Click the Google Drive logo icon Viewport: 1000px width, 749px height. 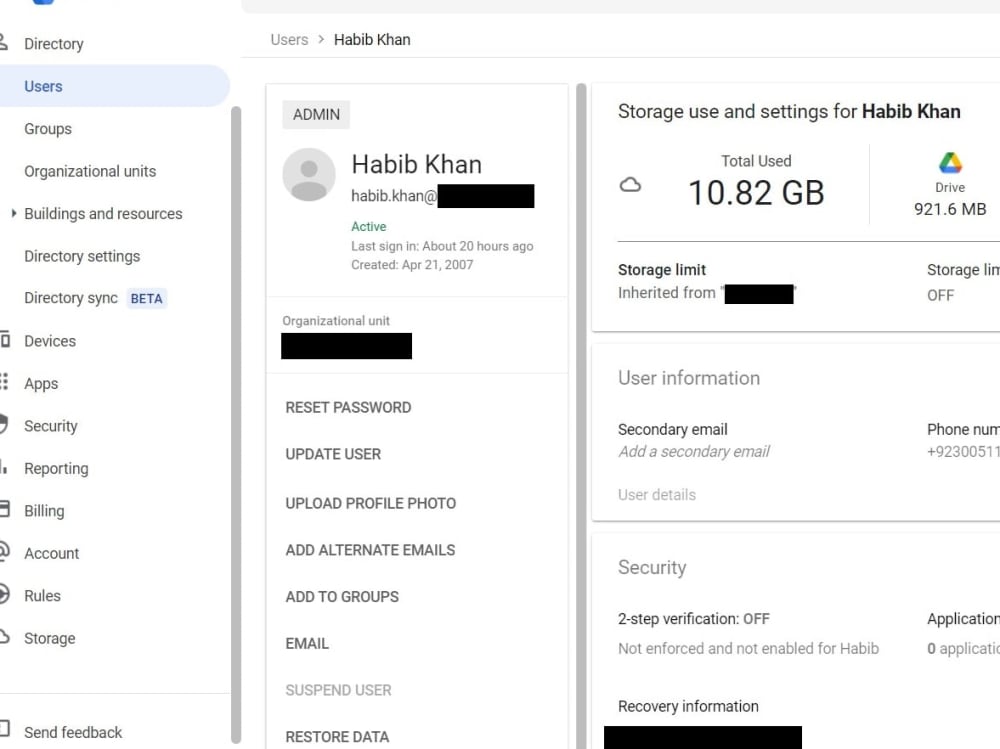950,163
